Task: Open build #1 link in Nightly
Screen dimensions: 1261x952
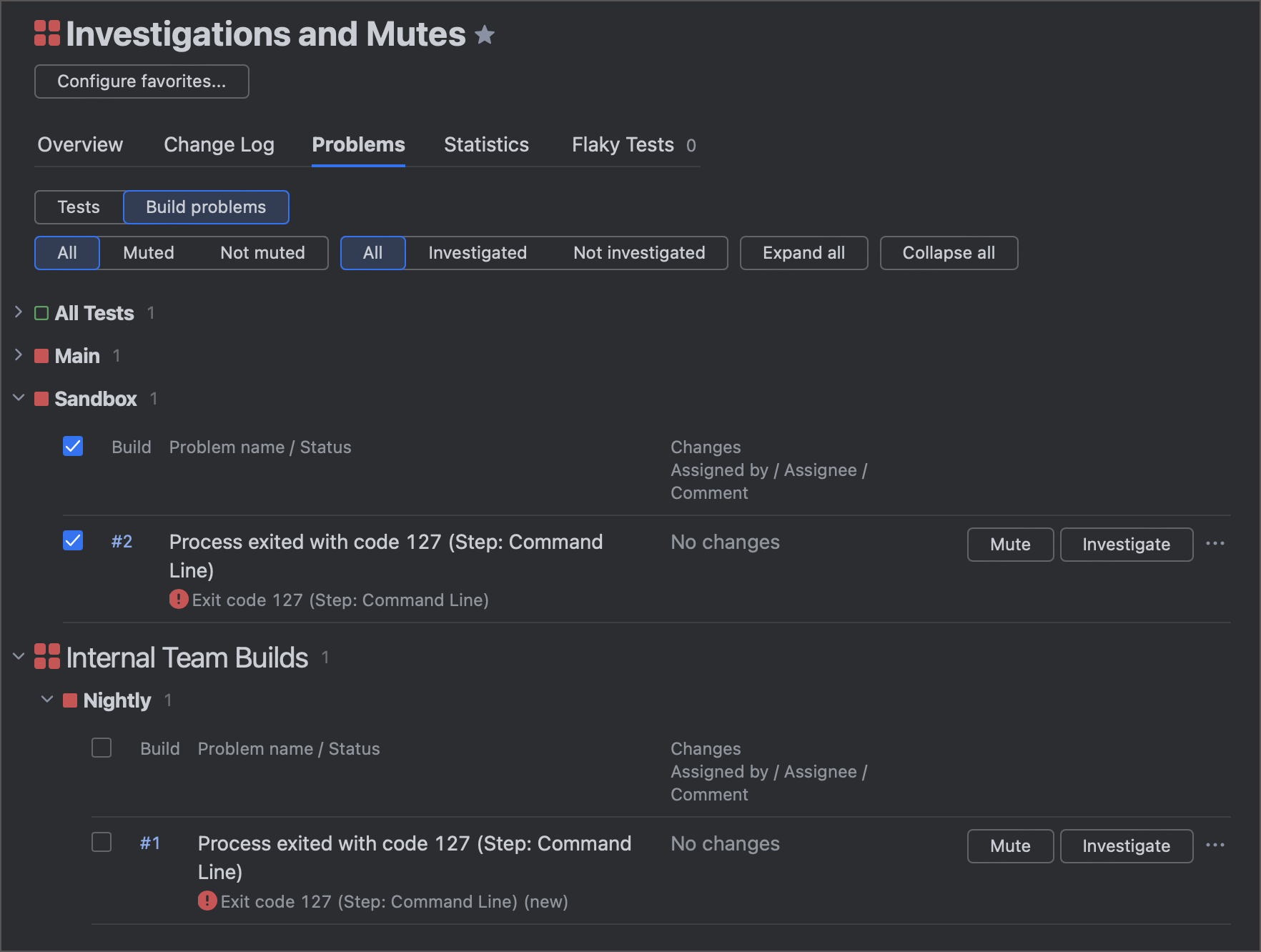Action: coord(150,843)
